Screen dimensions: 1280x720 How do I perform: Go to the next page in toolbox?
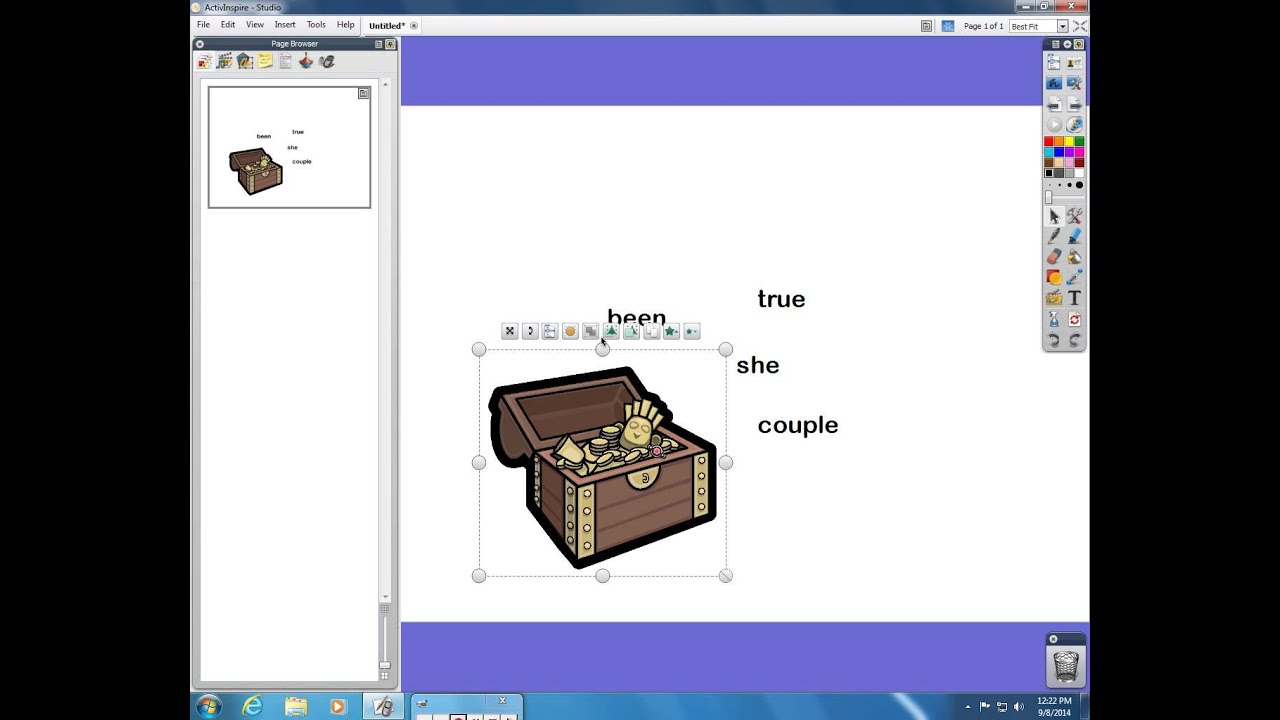click(x=1074, y=104)
